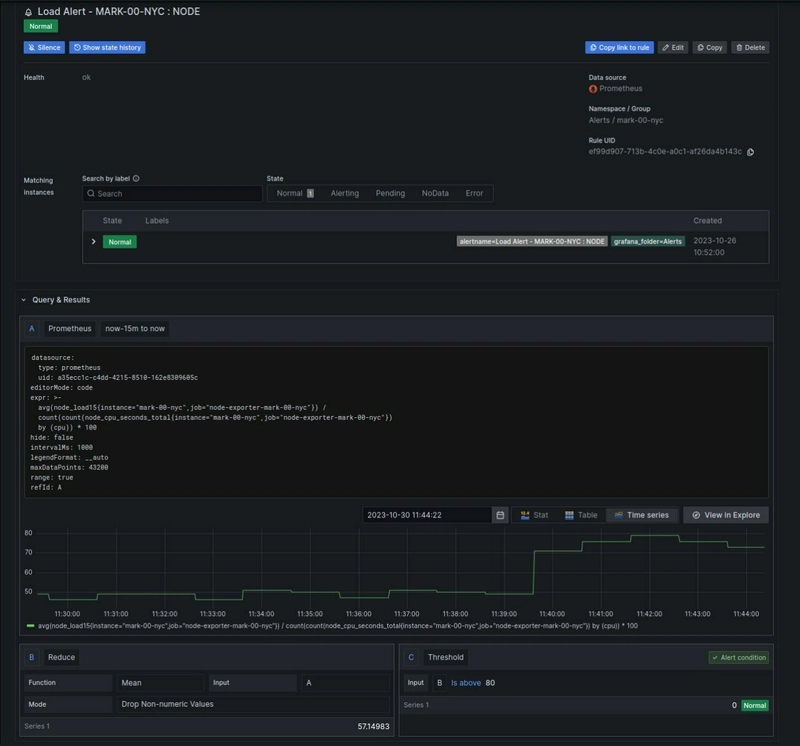Filter instances by Alerting state
The height and width of the screenshot is (746, 800).
344,193
